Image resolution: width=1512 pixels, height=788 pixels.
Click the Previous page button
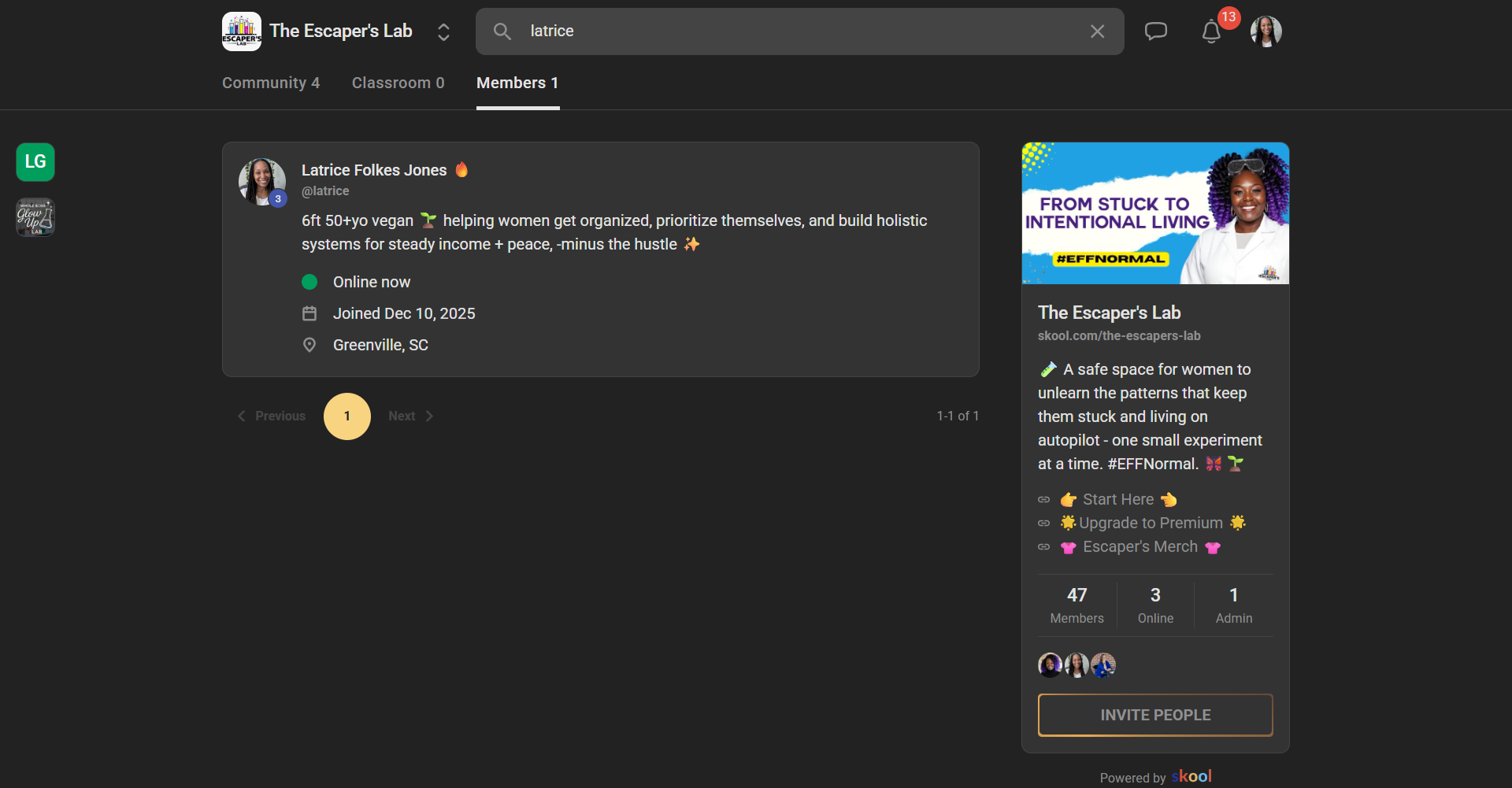(272, 416)
